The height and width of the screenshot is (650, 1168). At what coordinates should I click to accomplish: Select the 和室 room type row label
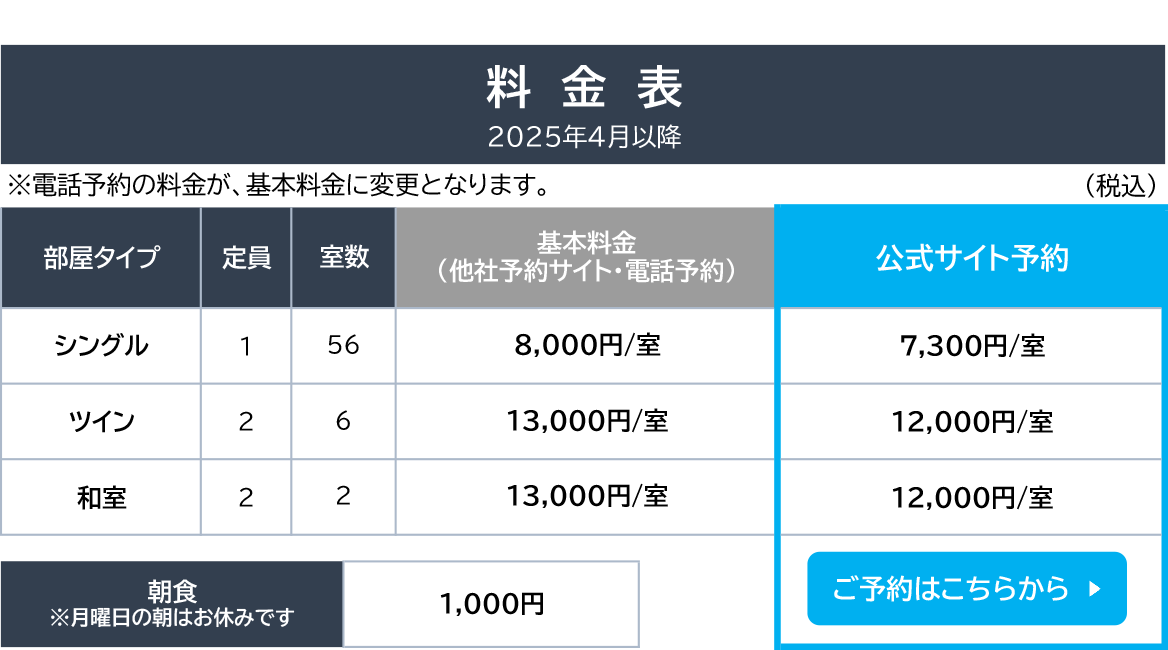101,497
